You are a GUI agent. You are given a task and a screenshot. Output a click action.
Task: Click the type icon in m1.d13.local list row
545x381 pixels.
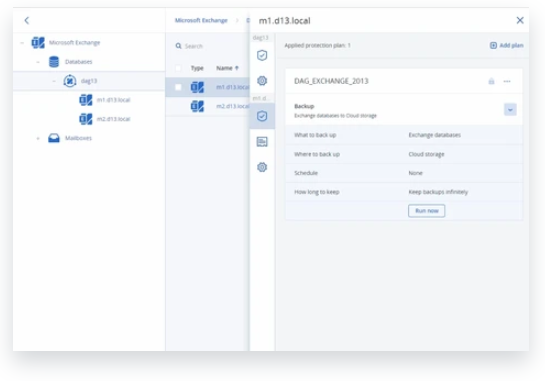197,87
